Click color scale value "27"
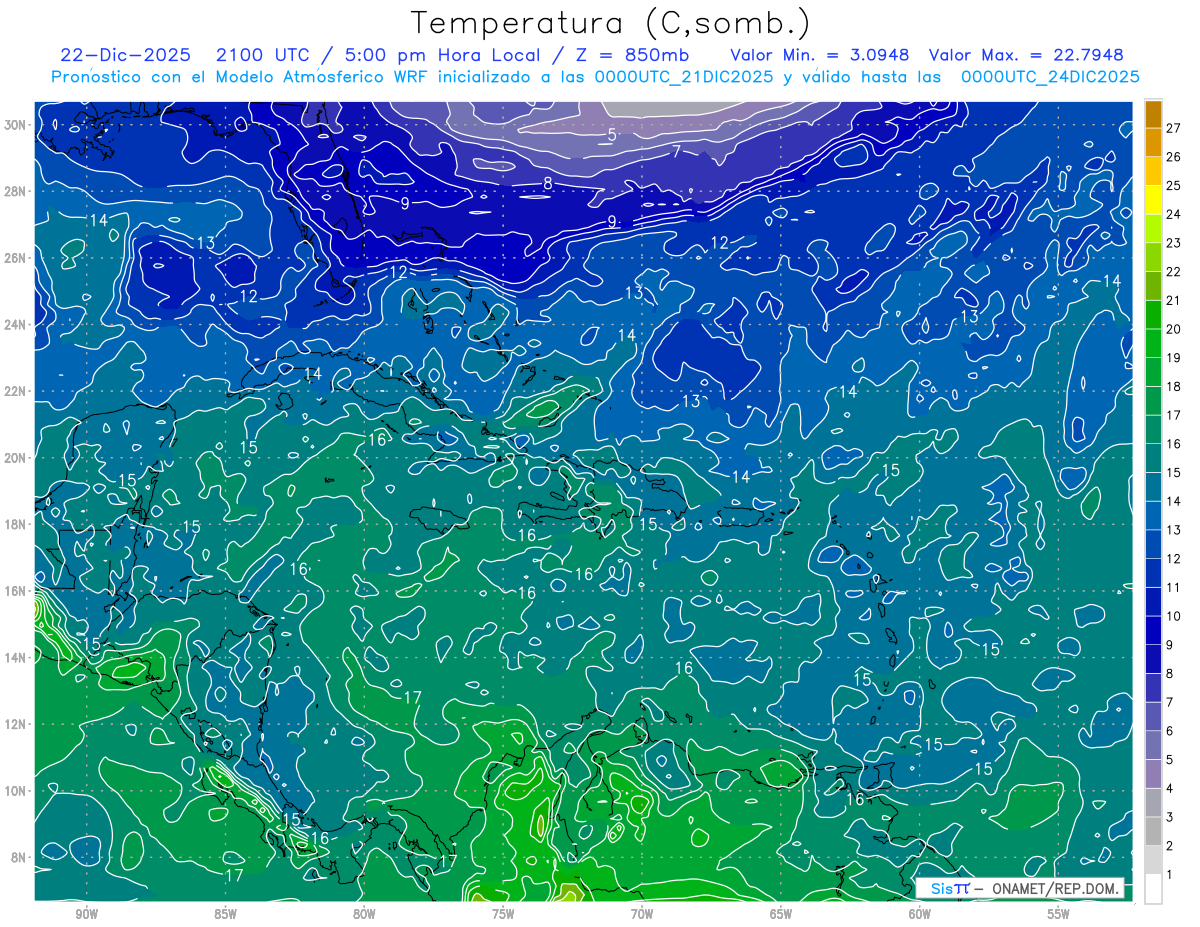 [1174, 128]
